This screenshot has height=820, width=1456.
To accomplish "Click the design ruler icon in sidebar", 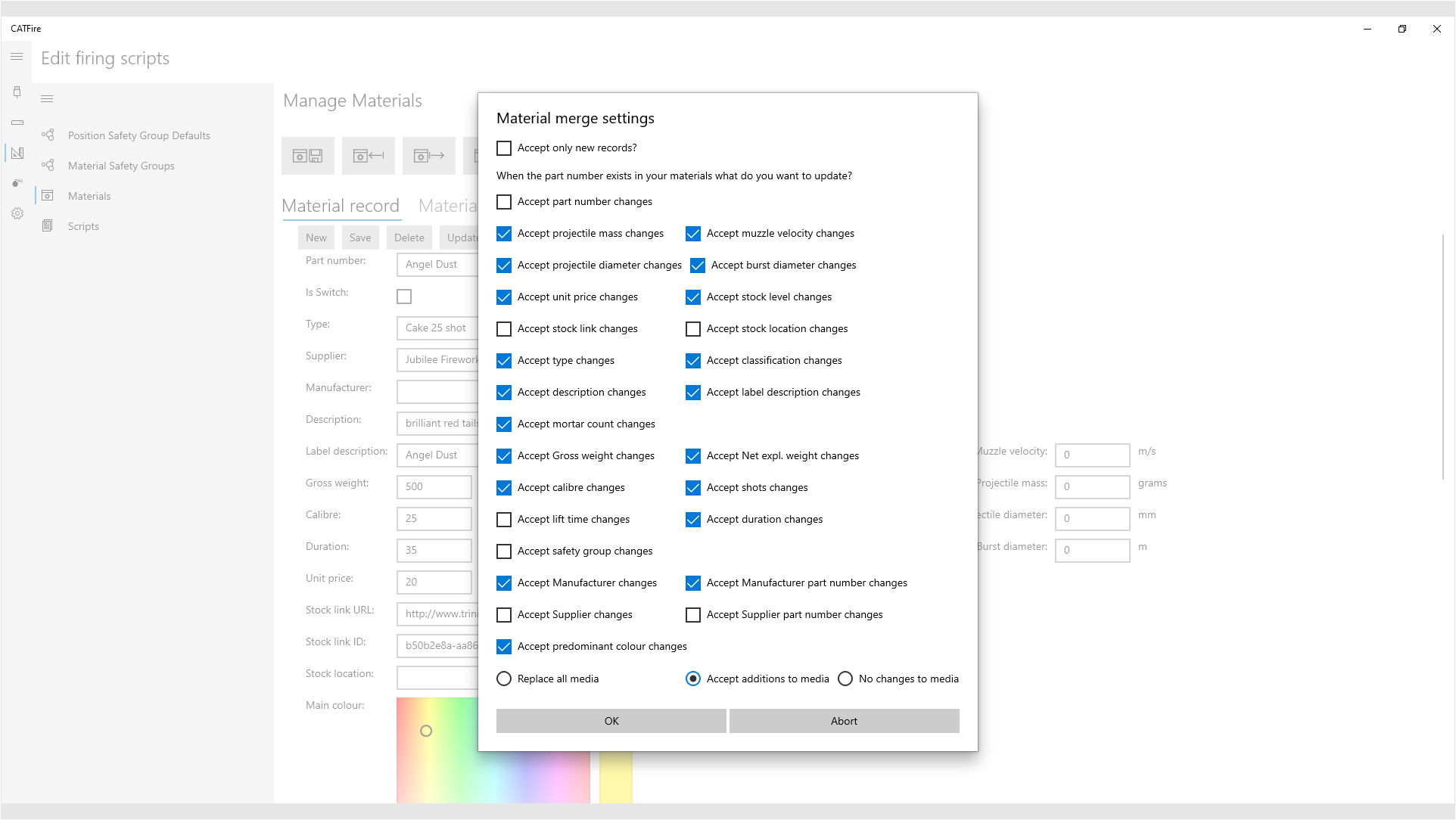I will [17, 154].
